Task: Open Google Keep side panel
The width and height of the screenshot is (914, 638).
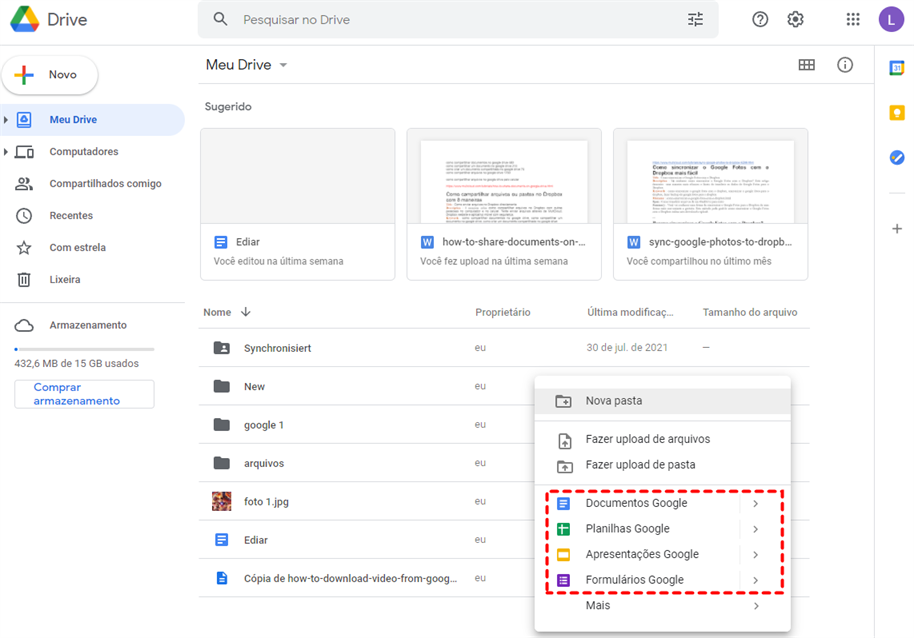Action: (x=897, y=112)
